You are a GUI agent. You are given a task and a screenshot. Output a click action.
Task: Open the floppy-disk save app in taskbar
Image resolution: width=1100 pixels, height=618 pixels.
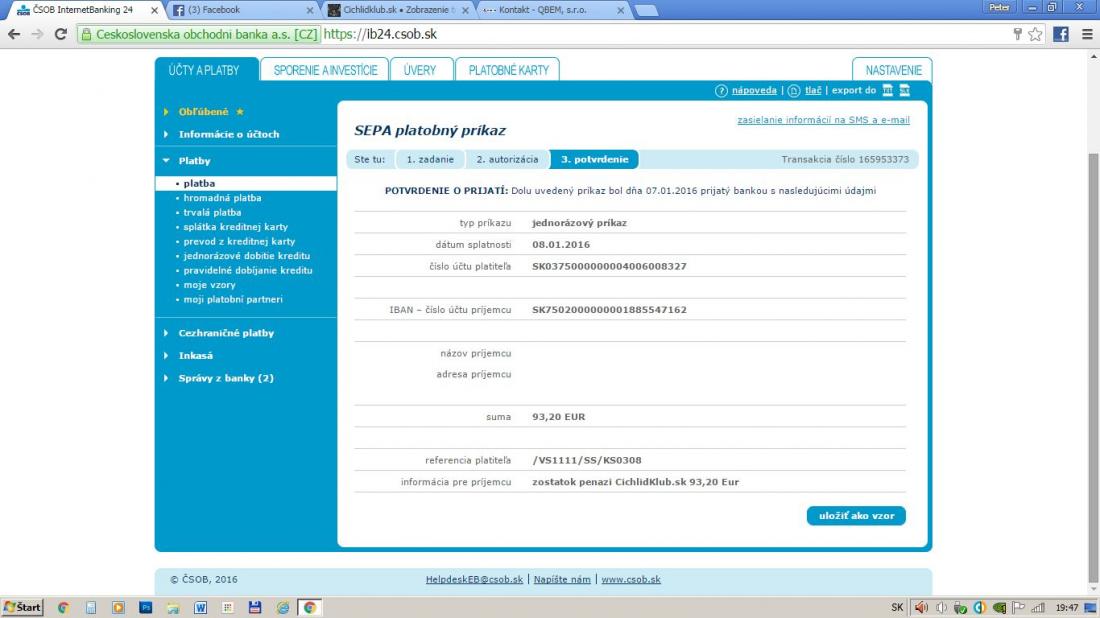[x=255, y=607]
